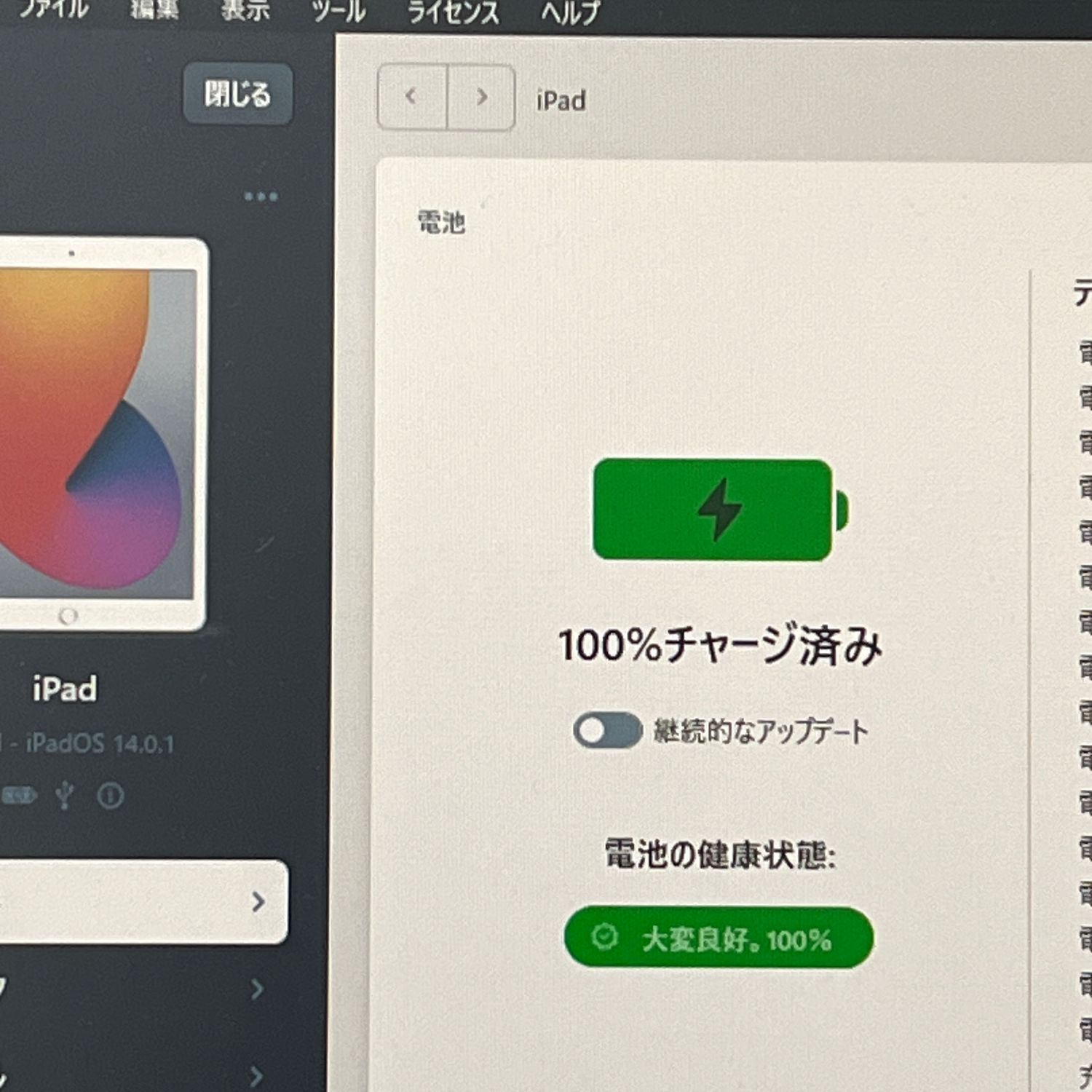Viewport: 1092px width, 1092px height.
Task: Open device info via the circled i icon
Action: (x=111, y=796)
